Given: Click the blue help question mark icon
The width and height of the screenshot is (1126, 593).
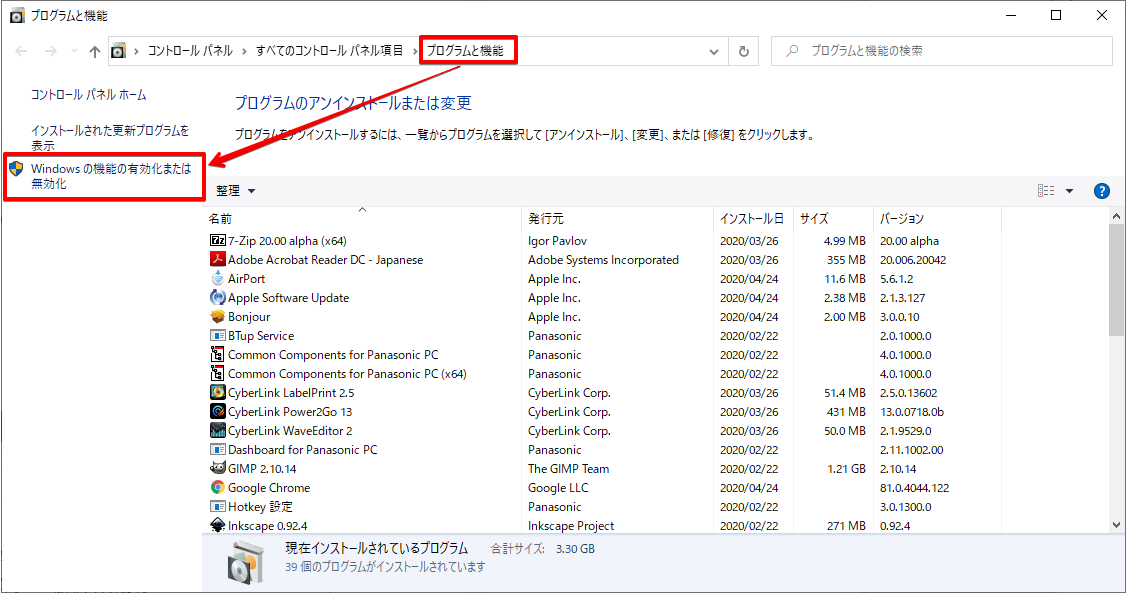Looking at the screenshot, I should [1102, 191].
